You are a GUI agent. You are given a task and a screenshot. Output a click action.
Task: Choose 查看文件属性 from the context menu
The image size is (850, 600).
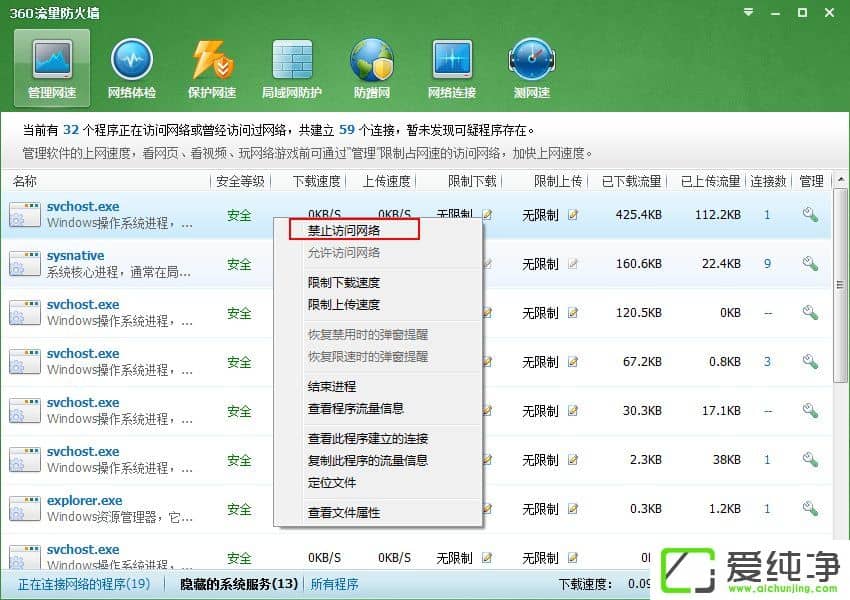344,513
